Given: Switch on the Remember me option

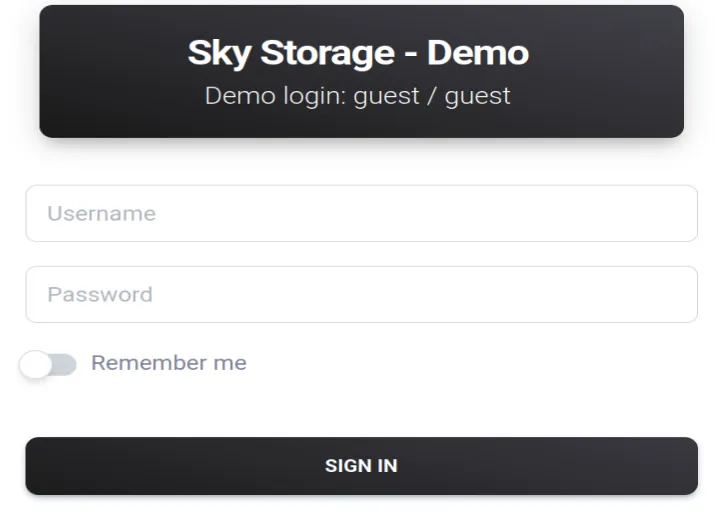Looking at the screenshot, I should click(x=48, y=365).
